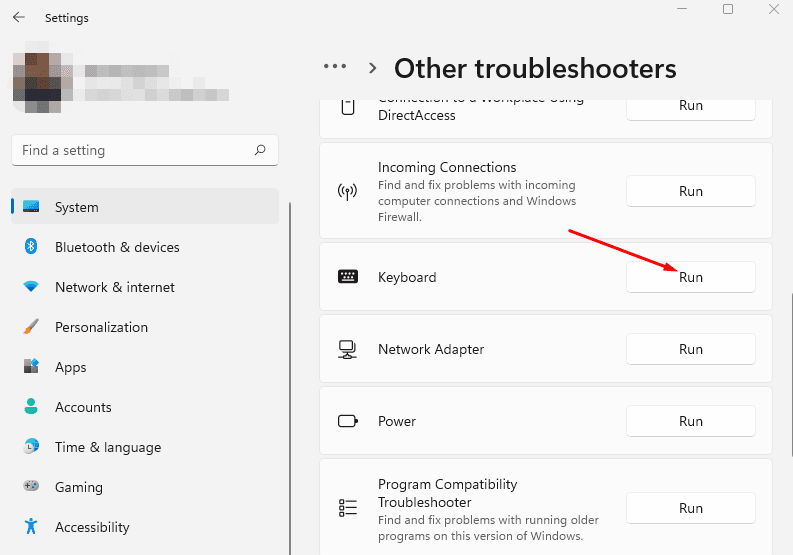Minimize the Settings window
This screenshot has height=555, width=793.
(682, 9)
